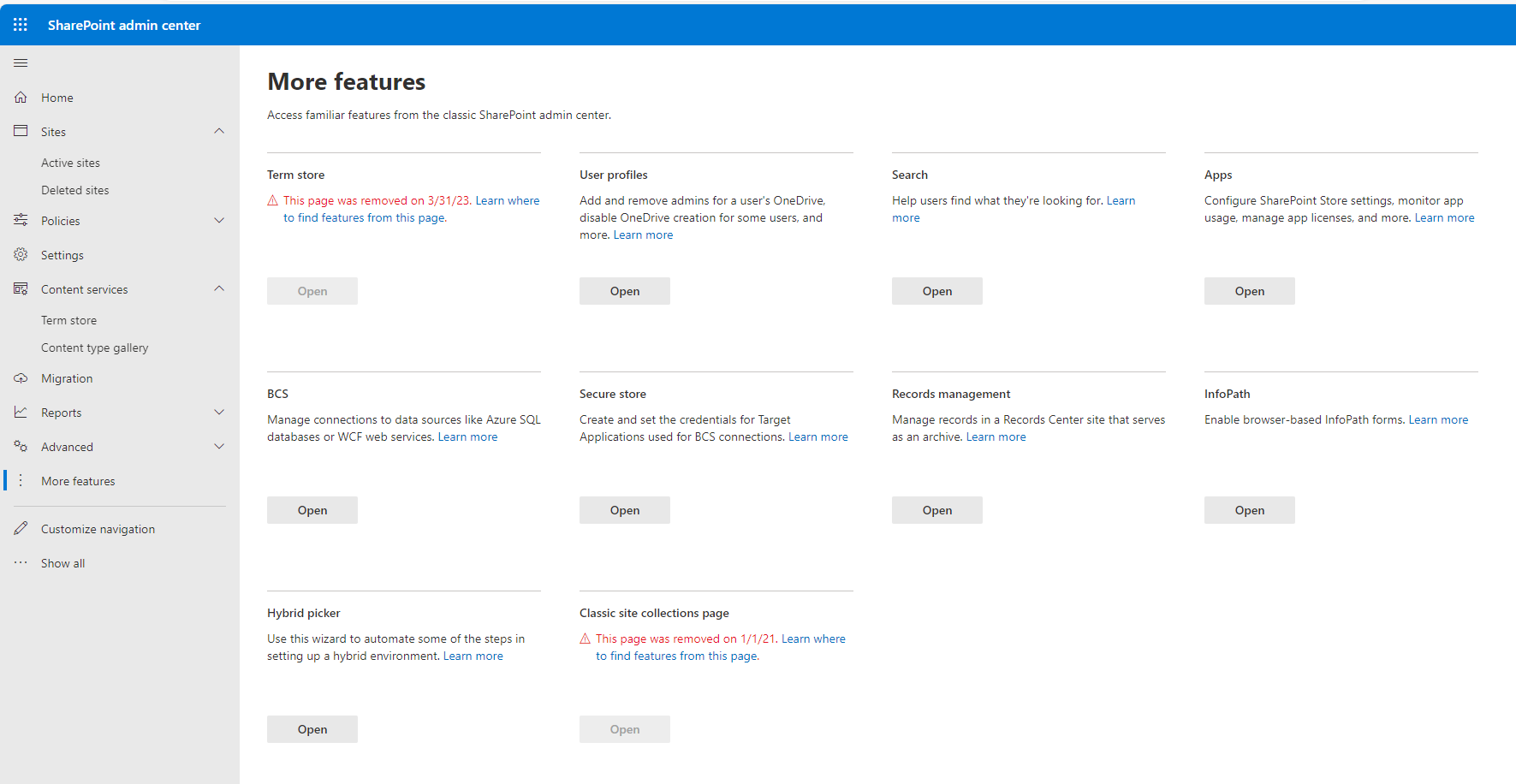Viewport: 1516px width, 784px height.
Task: Open the Hybrid picker wizard
Action: point(312,728)
